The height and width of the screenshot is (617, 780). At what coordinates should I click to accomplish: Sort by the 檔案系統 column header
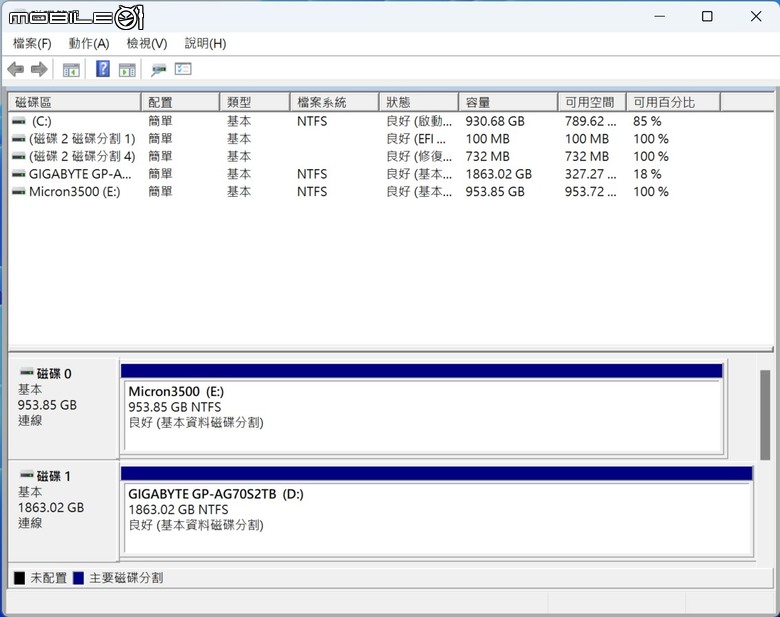[x=334, y=102]
